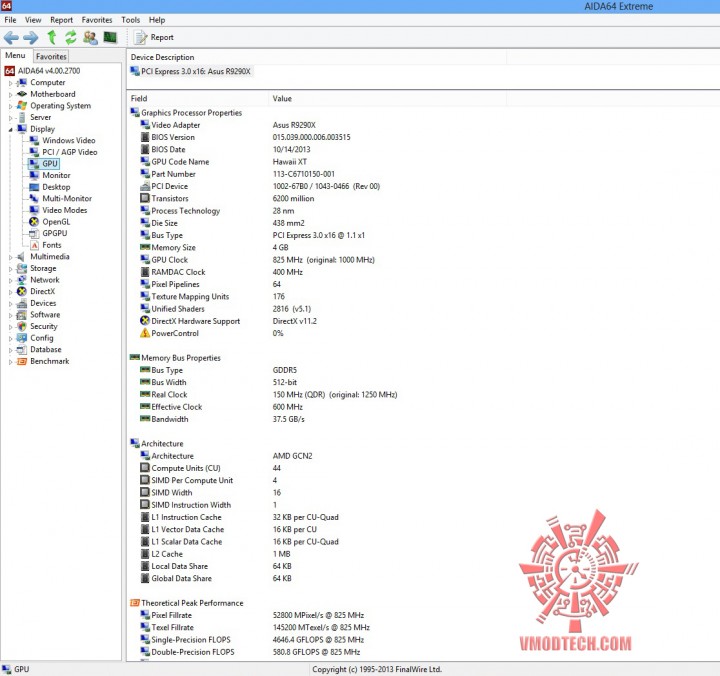Image resolution: width=720 pixels, height=676 pixels.
Task: Click the PowerControl warning icon
Action: point(145,333)
